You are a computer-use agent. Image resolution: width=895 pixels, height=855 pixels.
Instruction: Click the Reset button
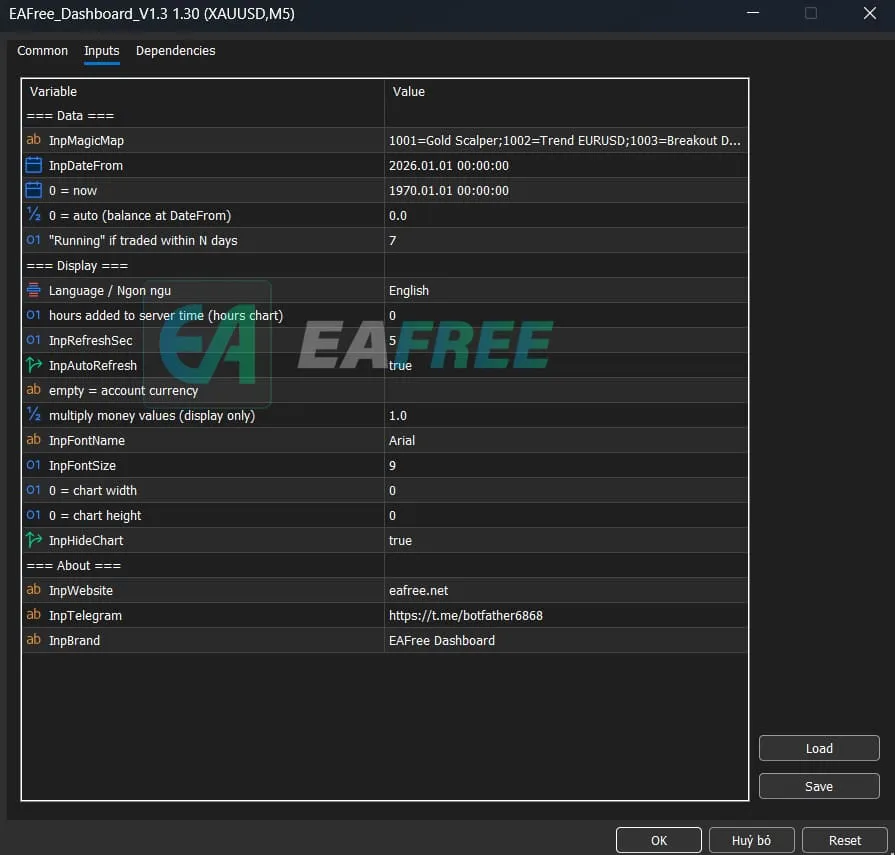click(x=845, y=840)
